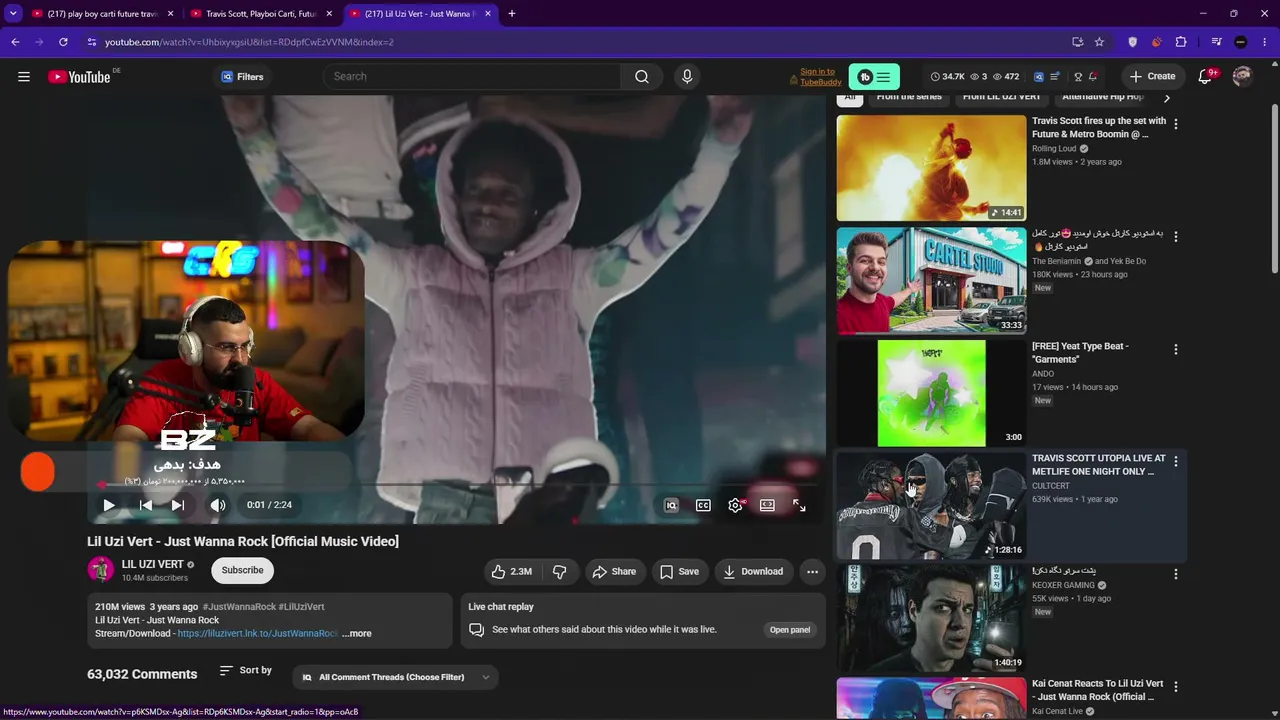Reload the page in the browser
The height and width of the screenshot is (720, 1280).
click(63, 42)
